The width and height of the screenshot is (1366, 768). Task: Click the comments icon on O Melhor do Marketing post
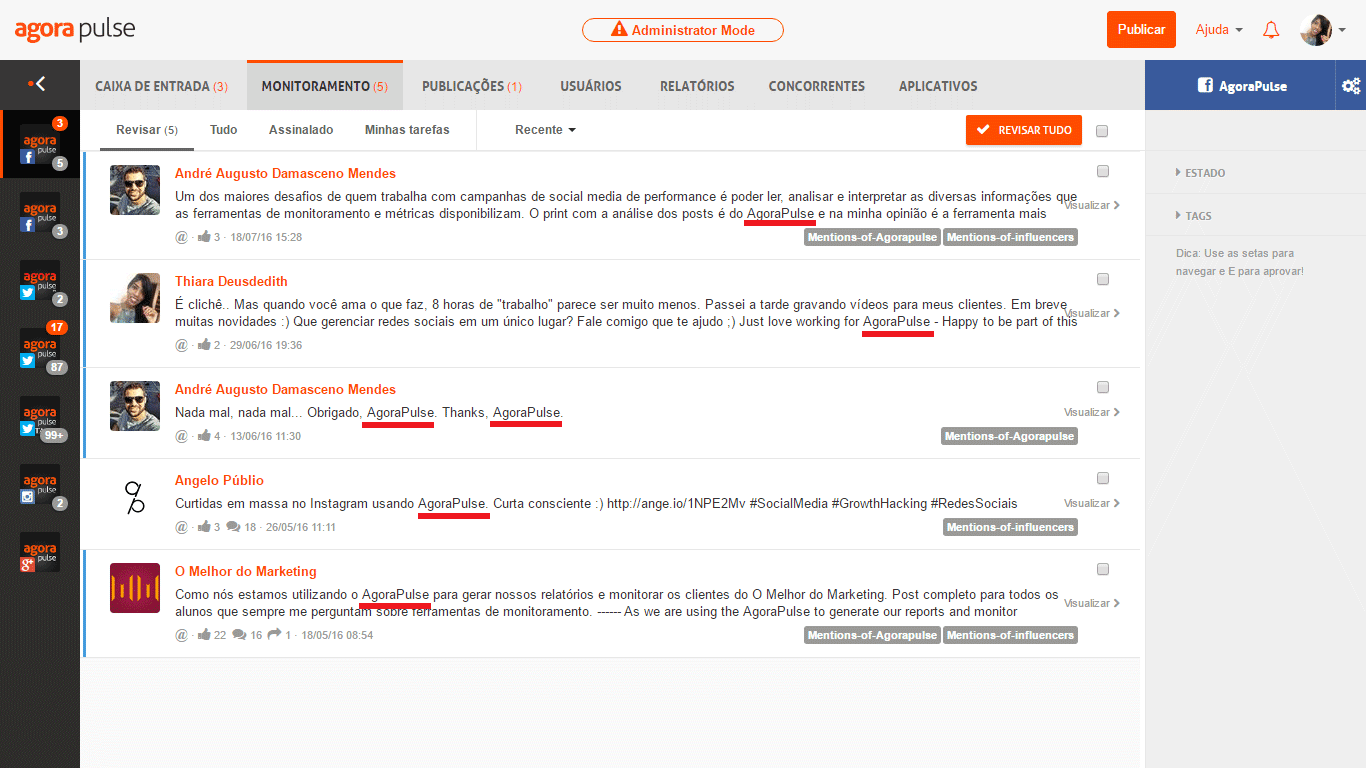pos(239,635)
